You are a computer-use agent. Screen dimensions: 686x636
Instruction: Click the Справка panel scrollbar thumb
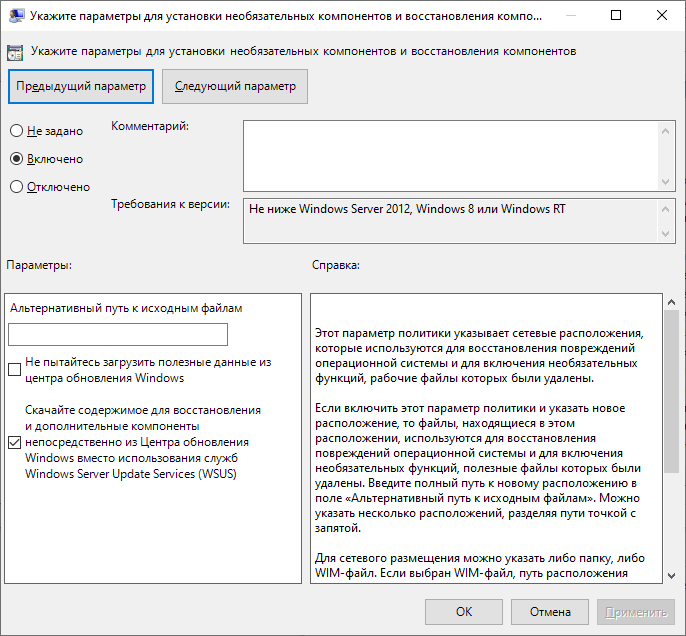pos(670,390)
